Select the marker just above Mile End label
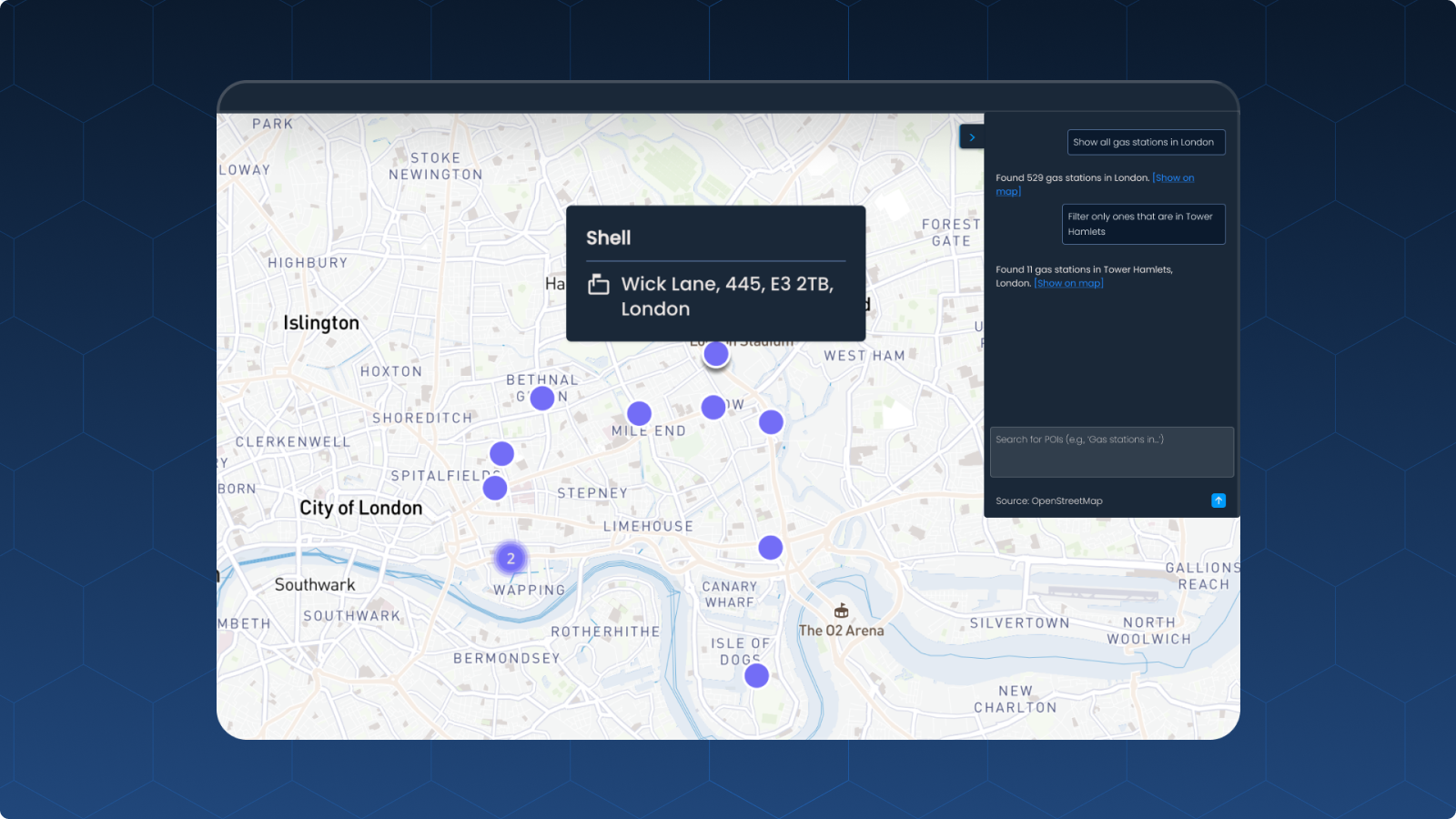Image resolution: width=1456 pixels, height=819 pixels. coord(640,413)
